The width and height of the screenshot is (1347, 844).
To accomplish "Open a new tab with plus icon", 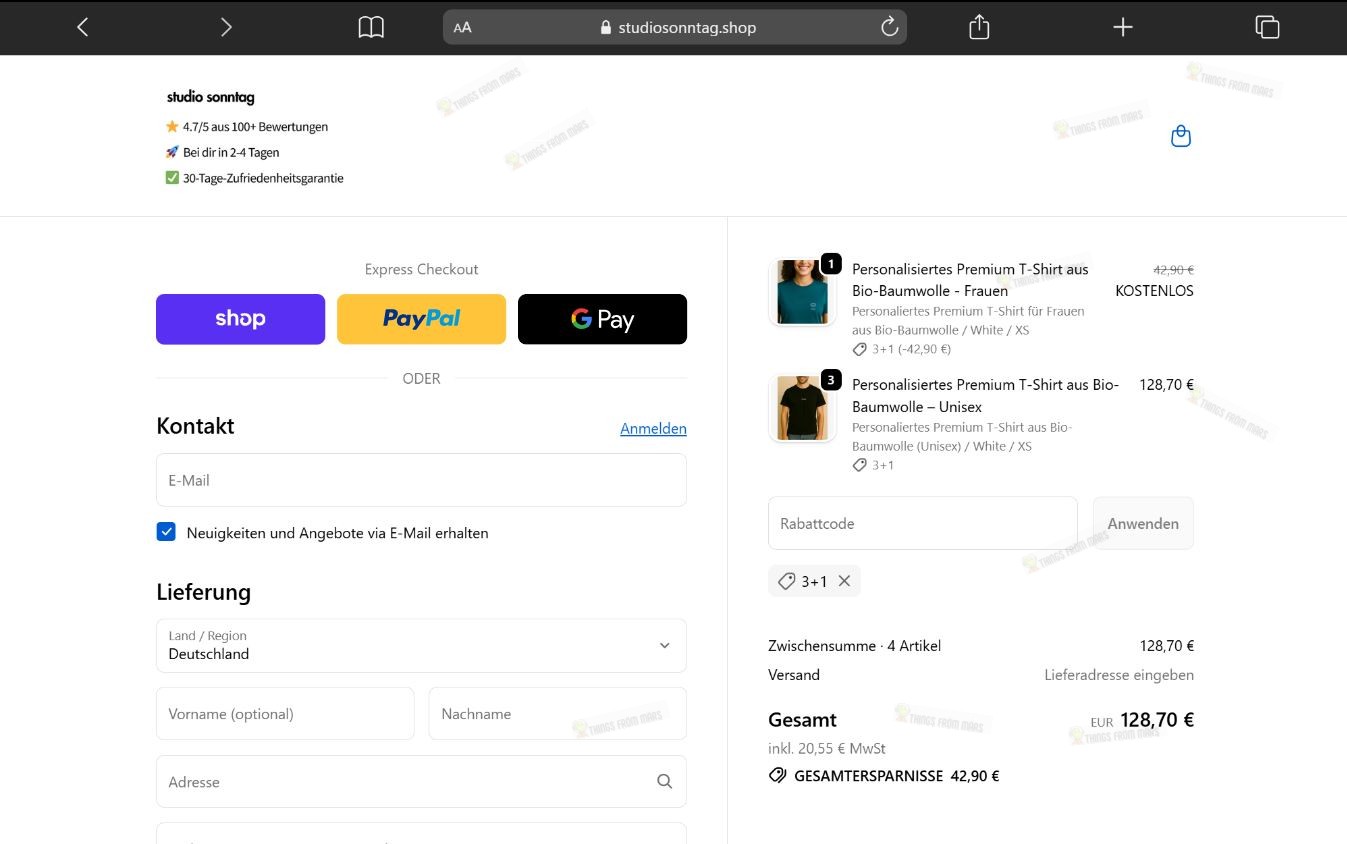I will pos(1123,27).
